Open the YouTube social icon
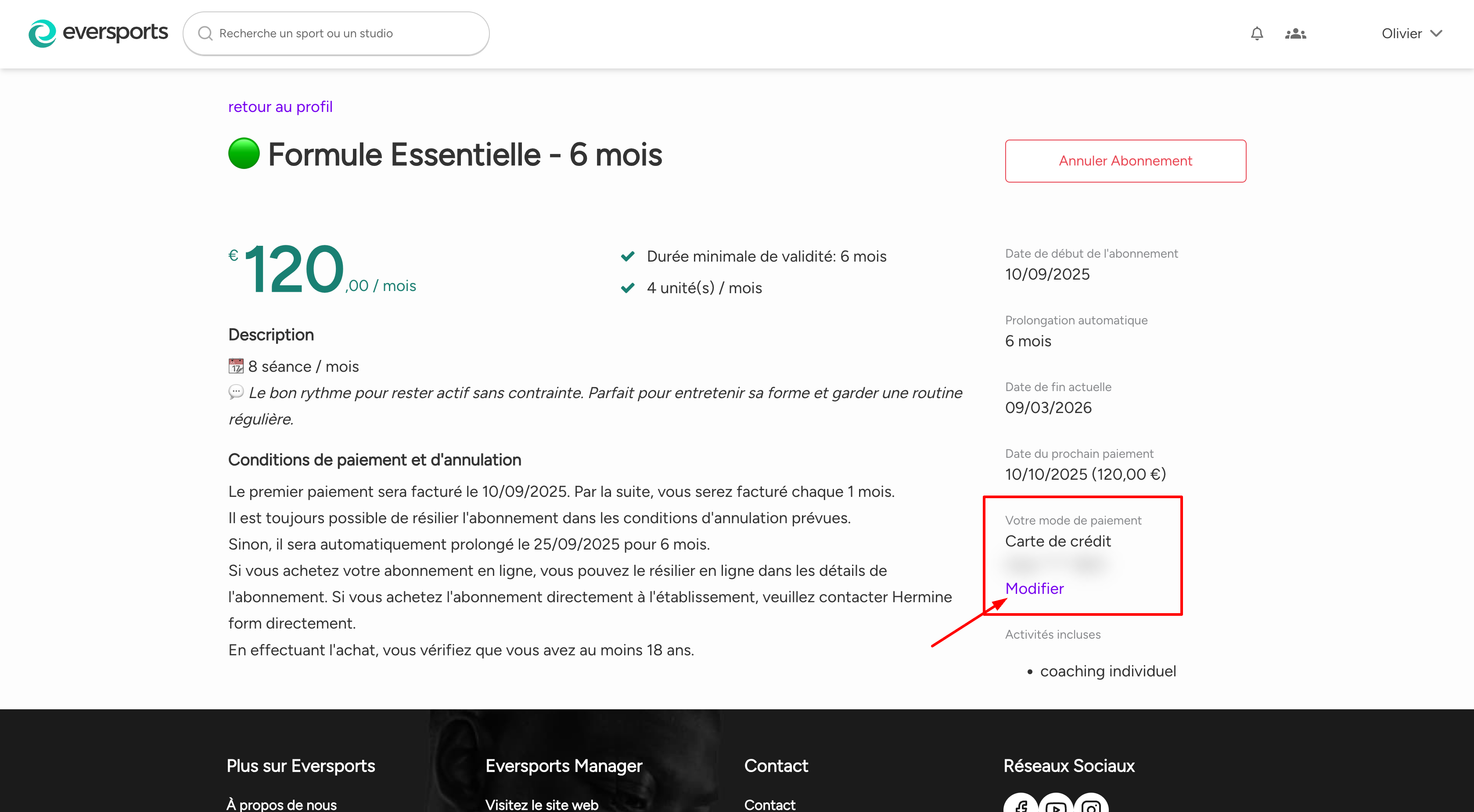The image size is (1474, 812). click(1056, 805)
